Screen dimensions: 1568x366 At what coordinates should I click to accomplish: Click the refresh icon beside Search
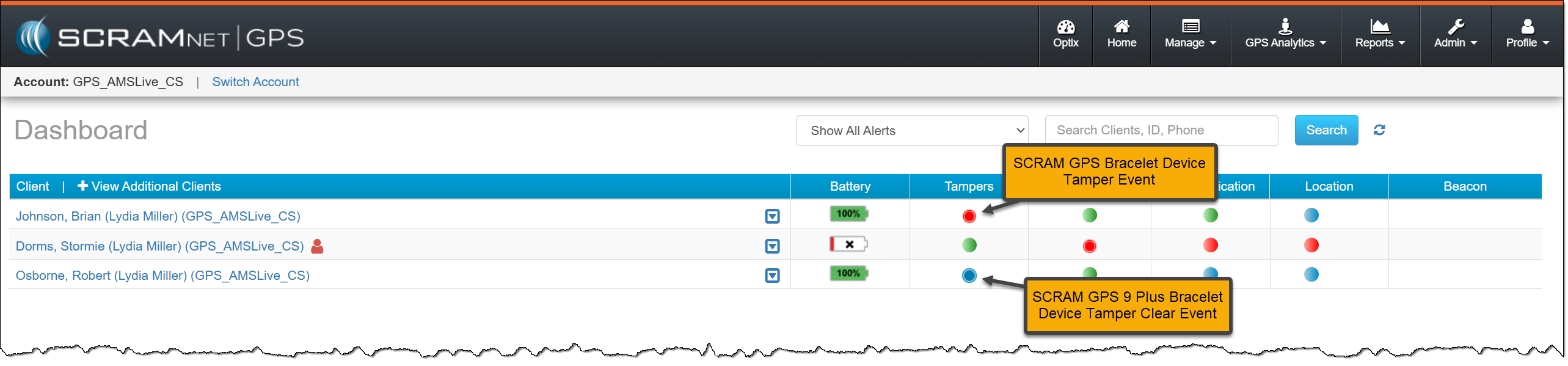pyautogui.click(x=1379, y=130)
